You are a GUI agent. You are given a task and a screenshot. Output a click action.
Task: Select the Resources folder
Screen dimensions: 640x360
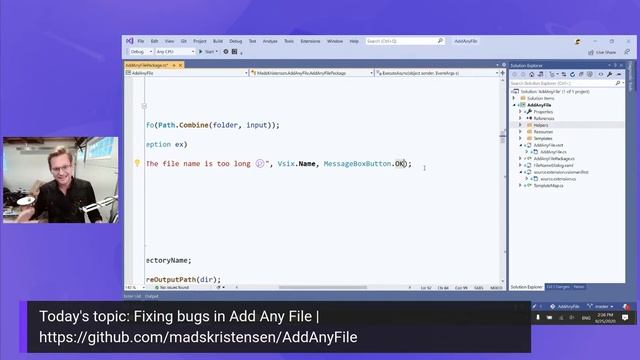[542, 132]
